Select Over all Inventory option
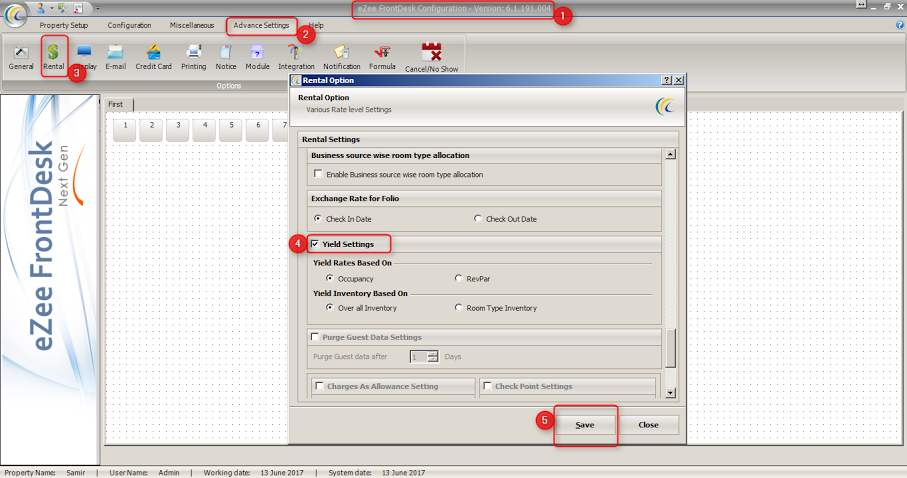 [x=330, y=308]
